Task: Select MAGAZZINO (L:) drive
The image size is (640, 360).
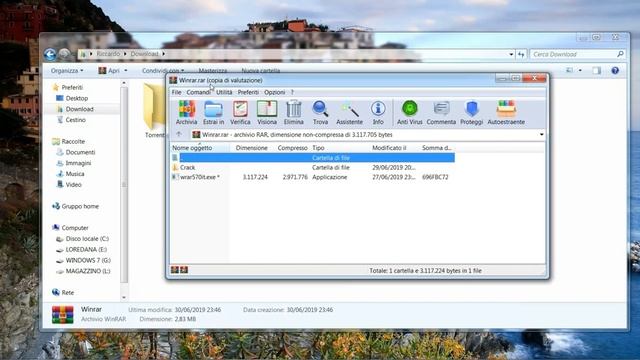Action: [x=88, y=271]
